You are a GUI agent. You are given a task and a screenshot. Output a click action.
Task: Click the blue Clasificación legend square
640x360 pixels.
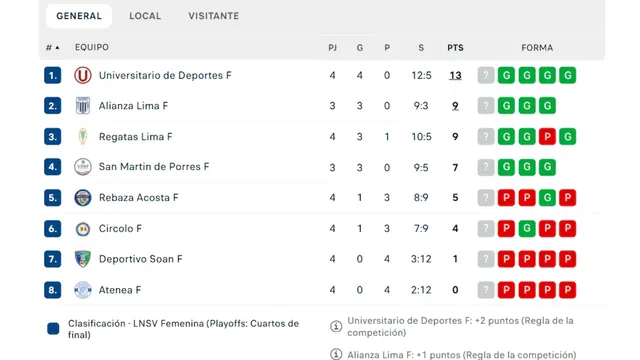click(53, 329)
